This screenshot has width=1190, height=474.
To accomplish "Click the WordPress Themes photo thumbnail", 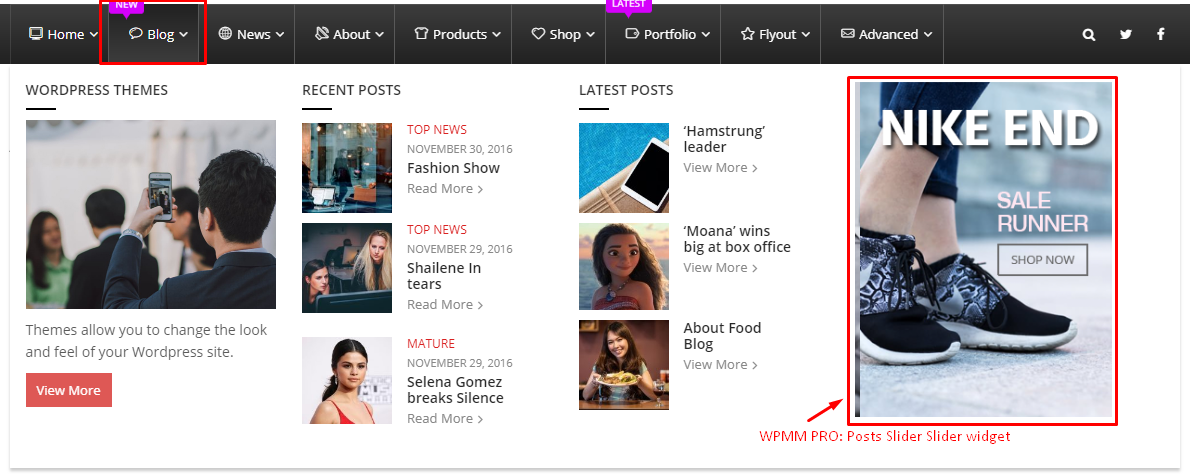I will click(x=151, y=215).
